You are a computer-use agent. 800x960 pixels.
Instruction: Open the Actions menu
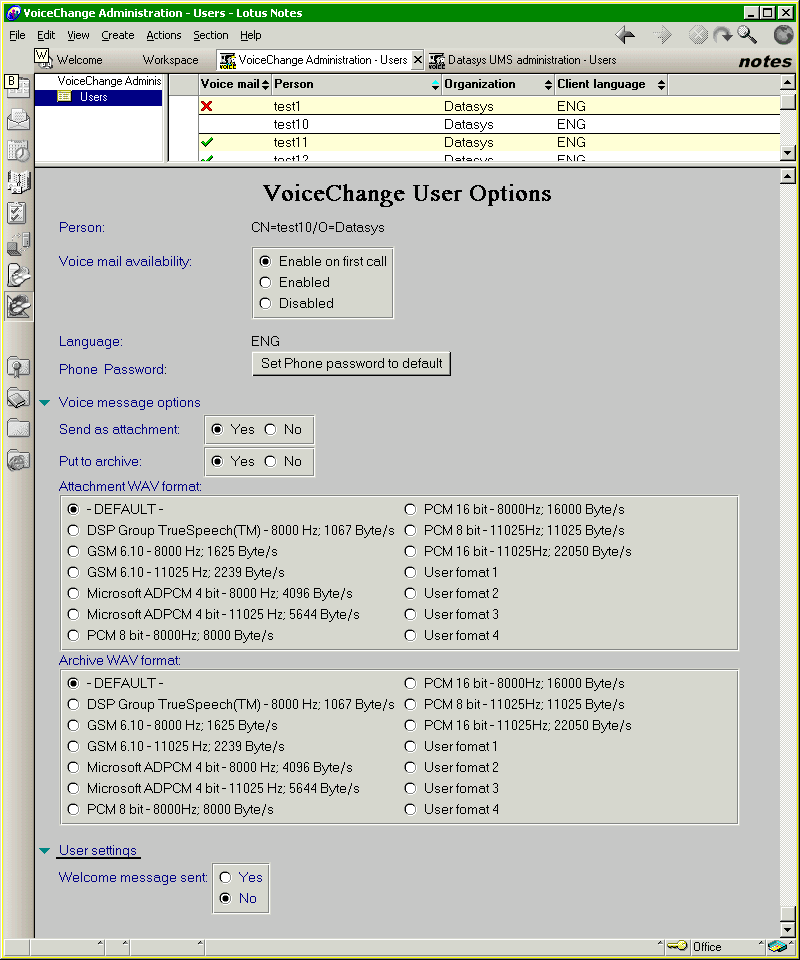(x=163, y=35)
